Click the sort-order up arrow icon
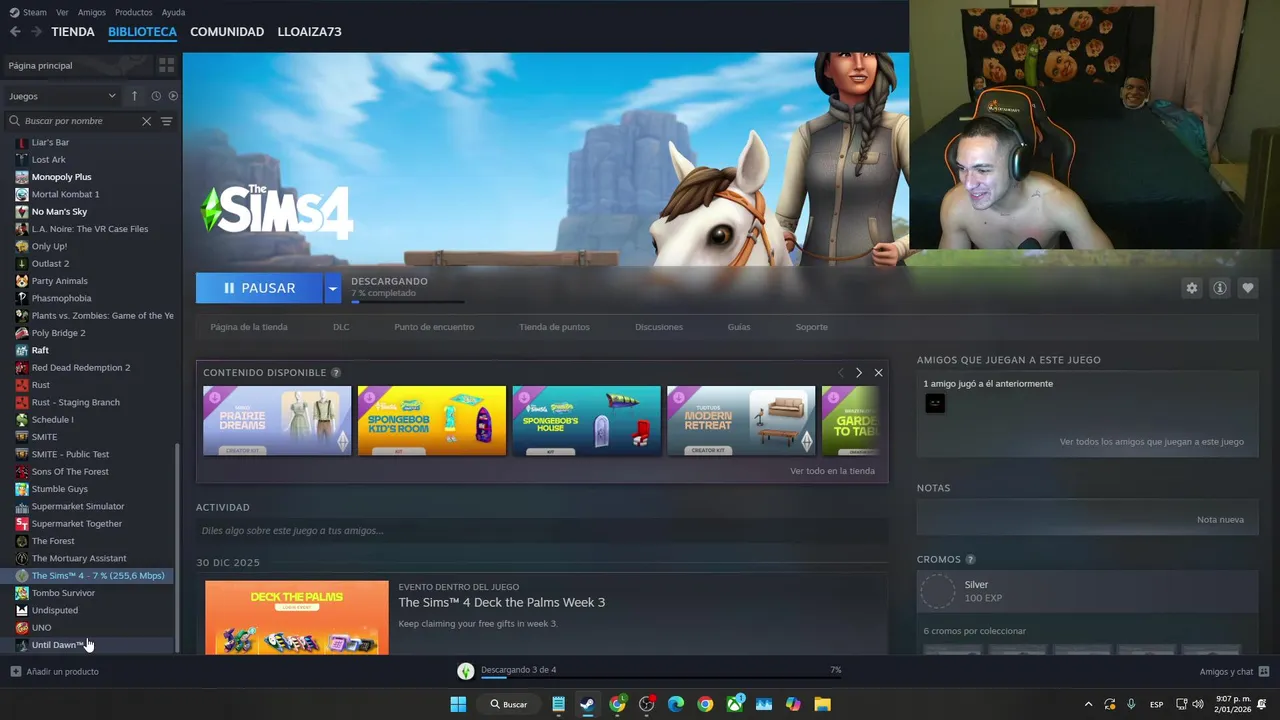Image resolution: width=1280 pixels, height=720 pixels. click(134, 96)
